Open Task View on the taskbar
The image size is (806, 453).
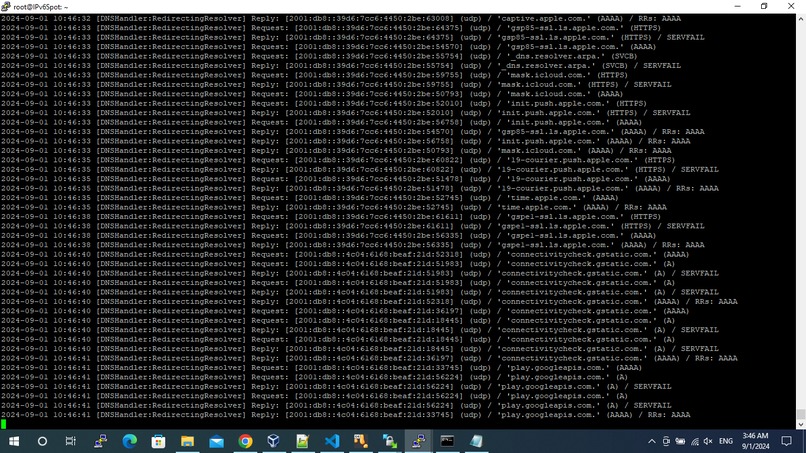pos(70,441)
